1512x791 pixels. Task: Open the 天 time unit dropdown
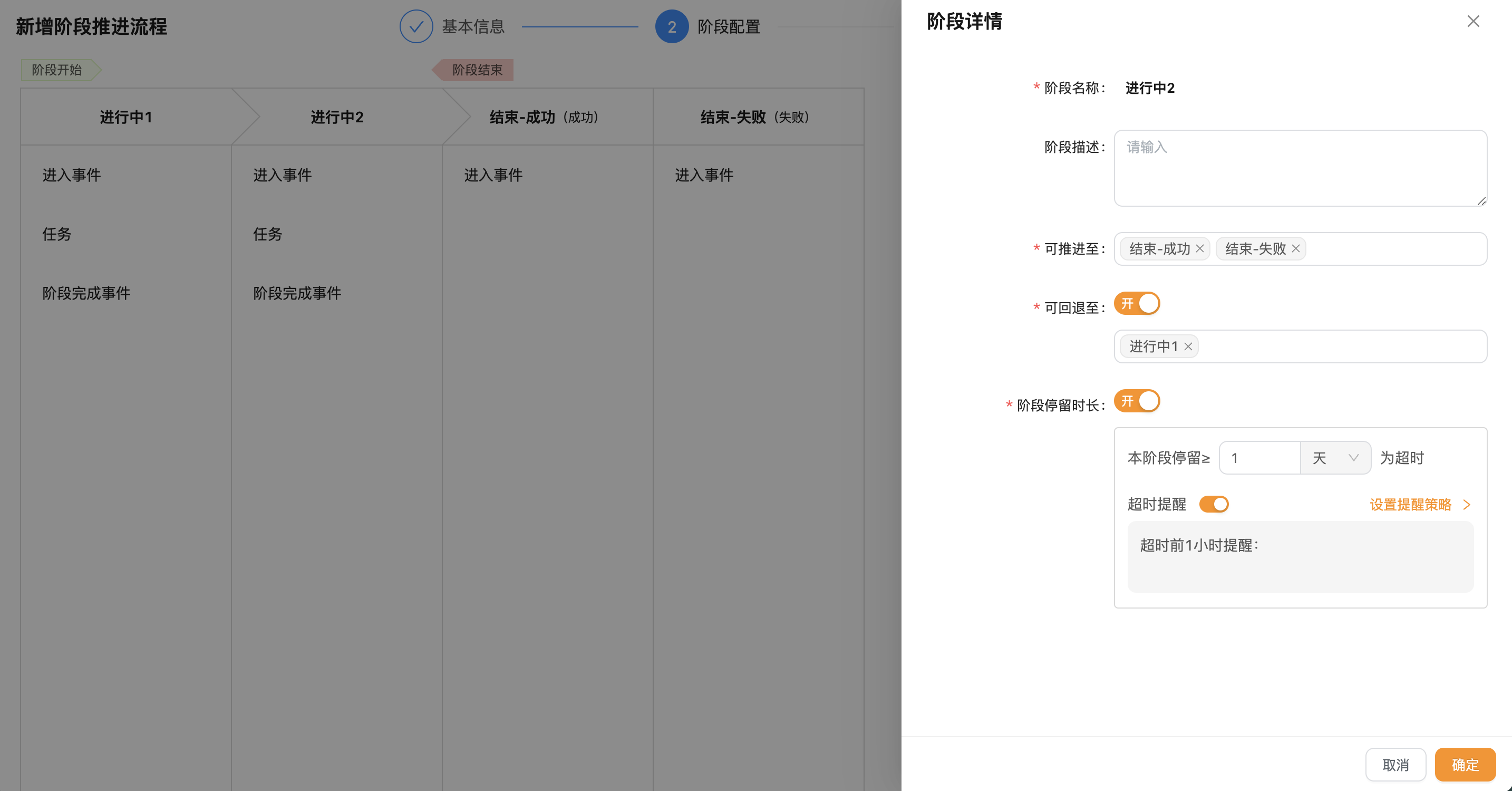pyautogui.click(x=1335, y=458)
